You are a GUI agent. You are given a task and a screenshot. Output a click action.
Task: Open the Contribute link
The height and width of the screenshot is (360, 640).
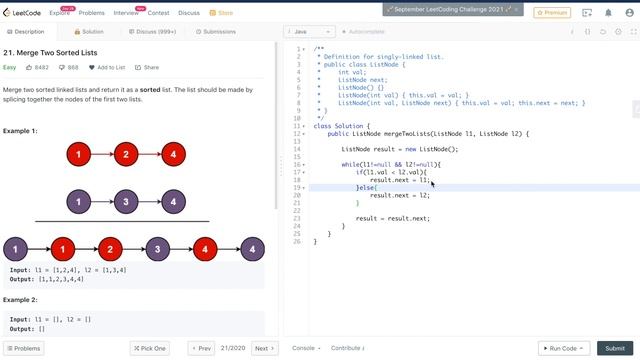point(348,348)
